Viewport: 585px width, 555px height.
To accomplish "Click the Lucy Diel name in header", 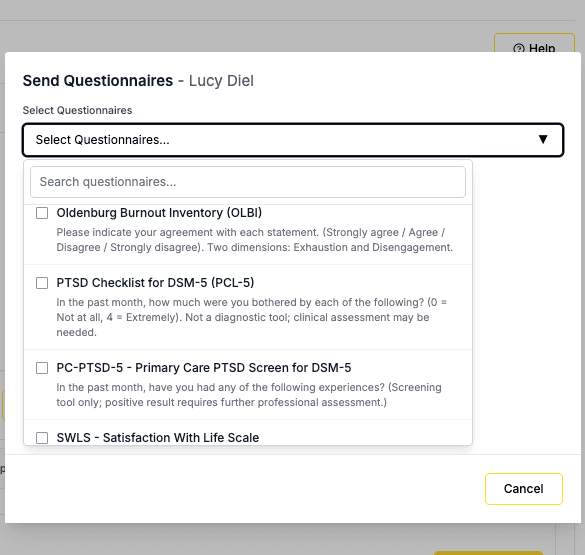I will pyautogui.click(x=221, y=81).
